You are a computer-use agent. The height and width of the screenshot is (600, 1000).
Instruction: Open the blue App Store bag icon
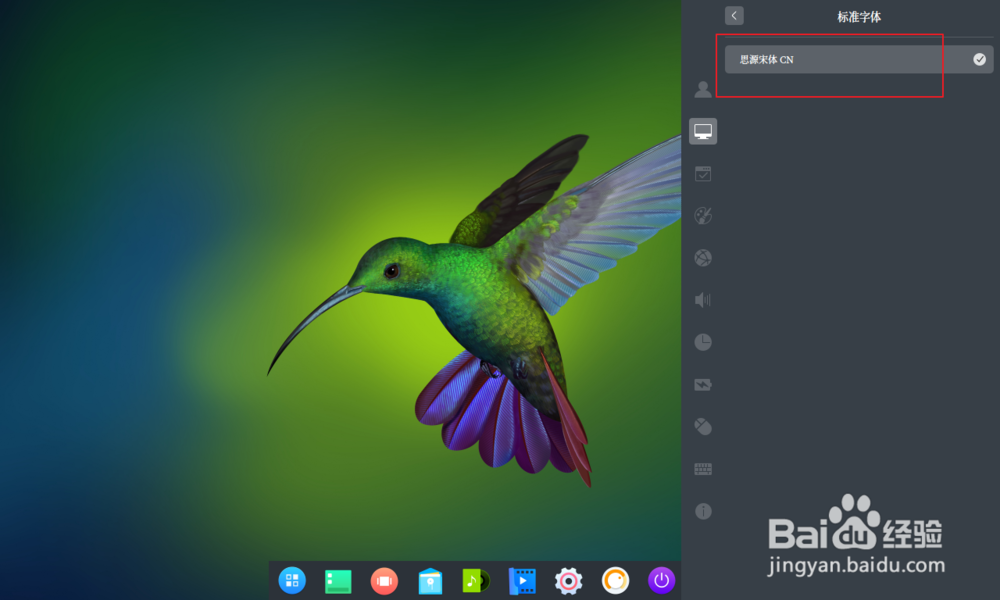click(430, 581)
